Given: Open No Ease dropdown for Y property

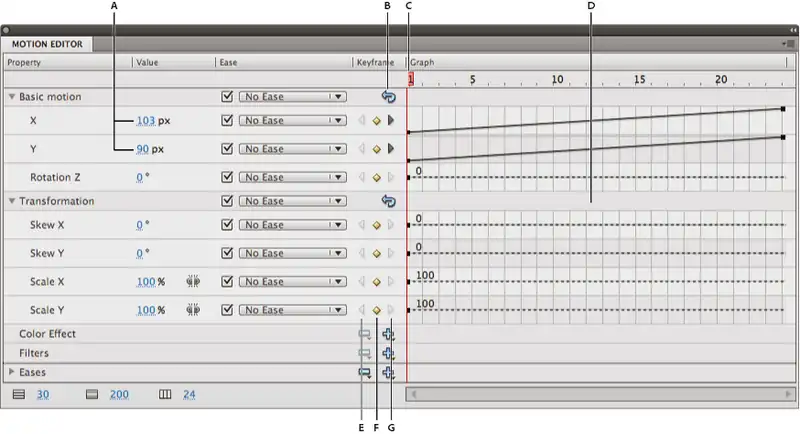Looking at the screenshot, I should pos(291,149).
